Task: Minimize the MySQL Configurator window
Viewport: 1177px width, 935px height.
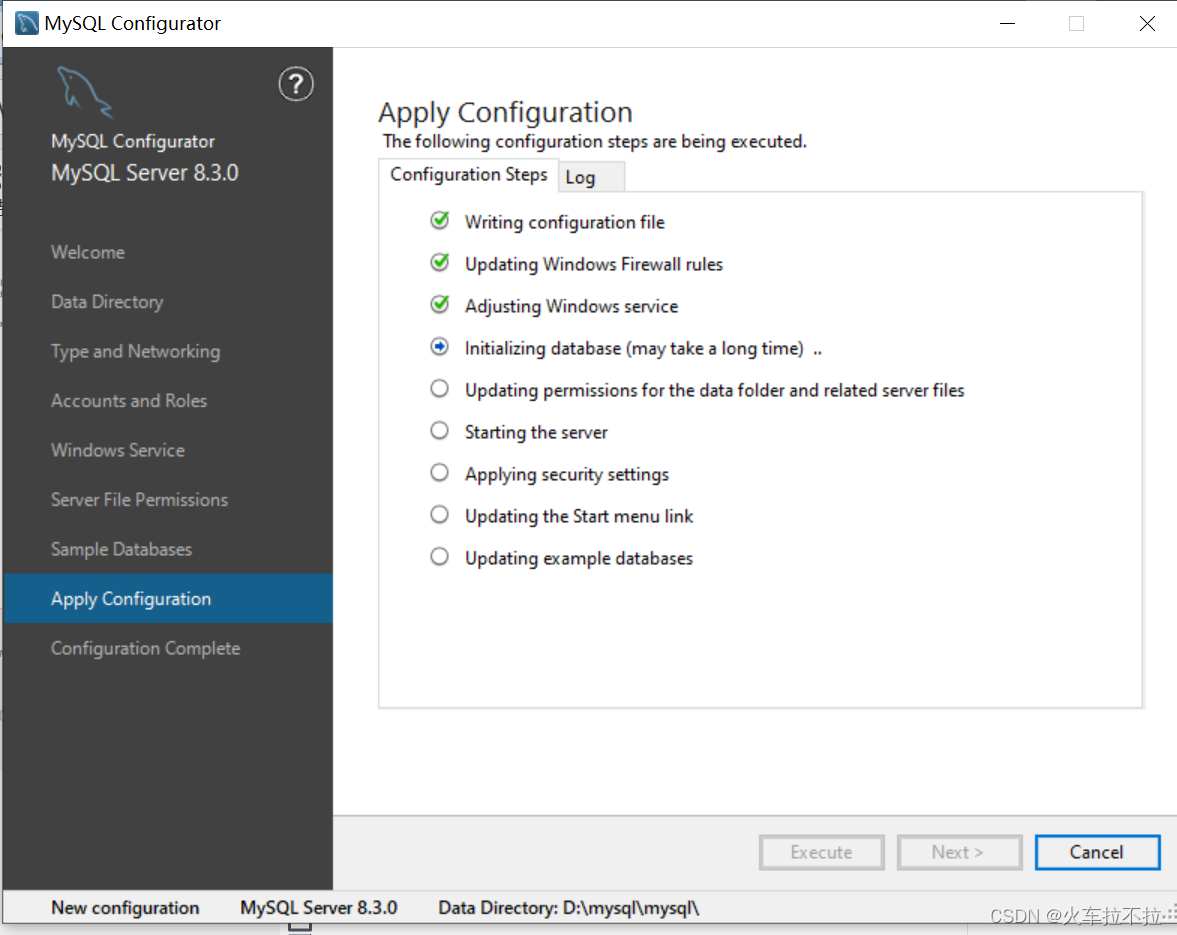Action: click(1007, 24)
